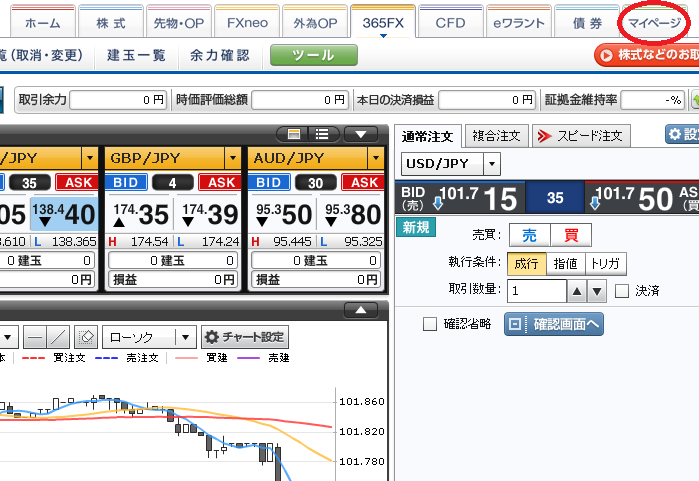This screenshot has height=481, width=699.
Task: Click the 確認画面へ button
Action: click(554, 324)
